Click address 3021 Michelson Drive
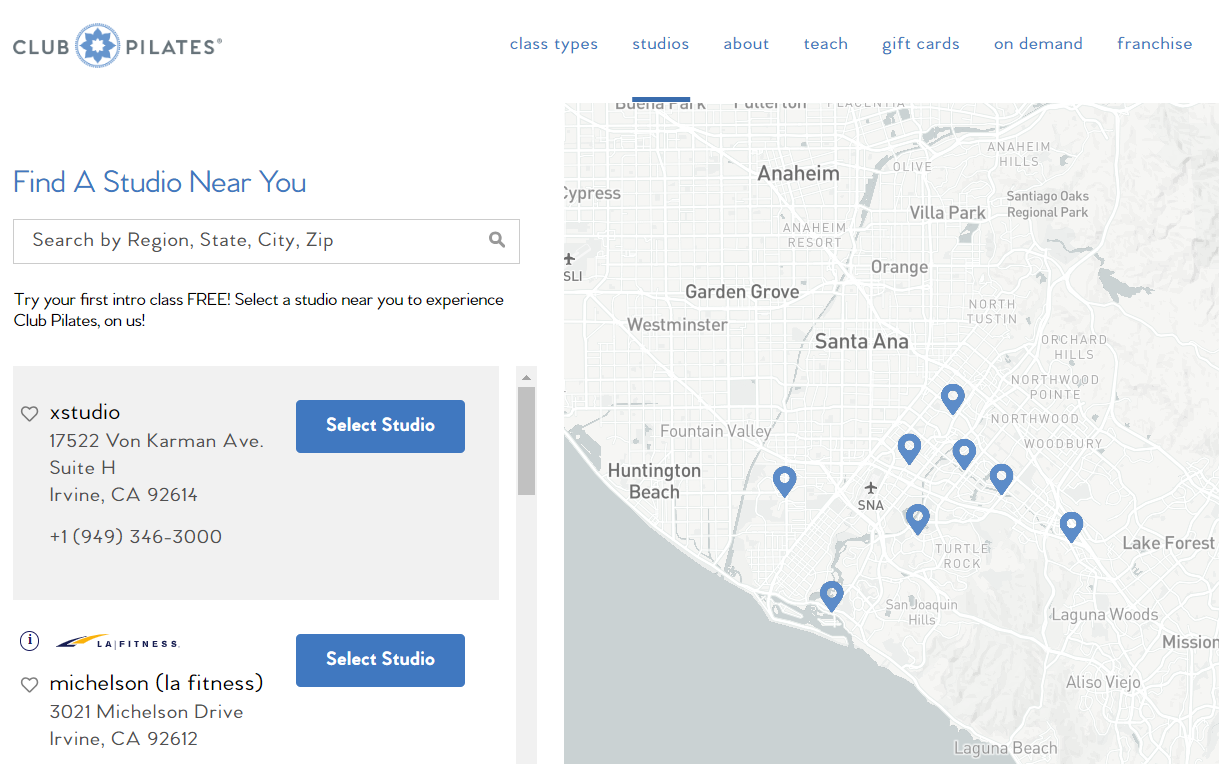 click(147, 712)
